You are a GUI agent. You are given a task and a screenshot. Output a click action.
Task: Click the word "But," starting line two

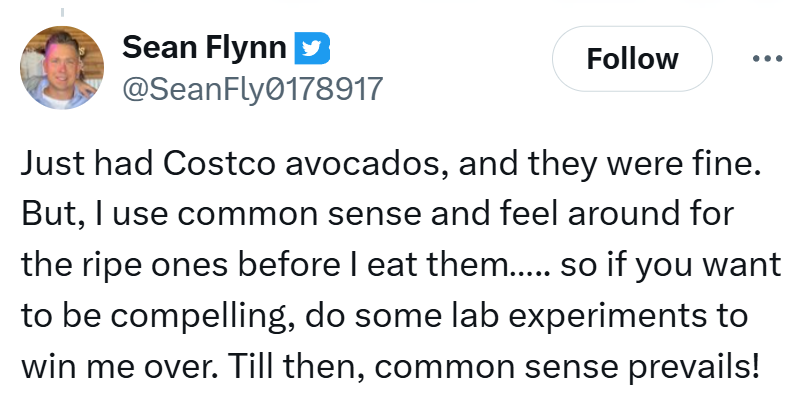click(x=50, y=216)
